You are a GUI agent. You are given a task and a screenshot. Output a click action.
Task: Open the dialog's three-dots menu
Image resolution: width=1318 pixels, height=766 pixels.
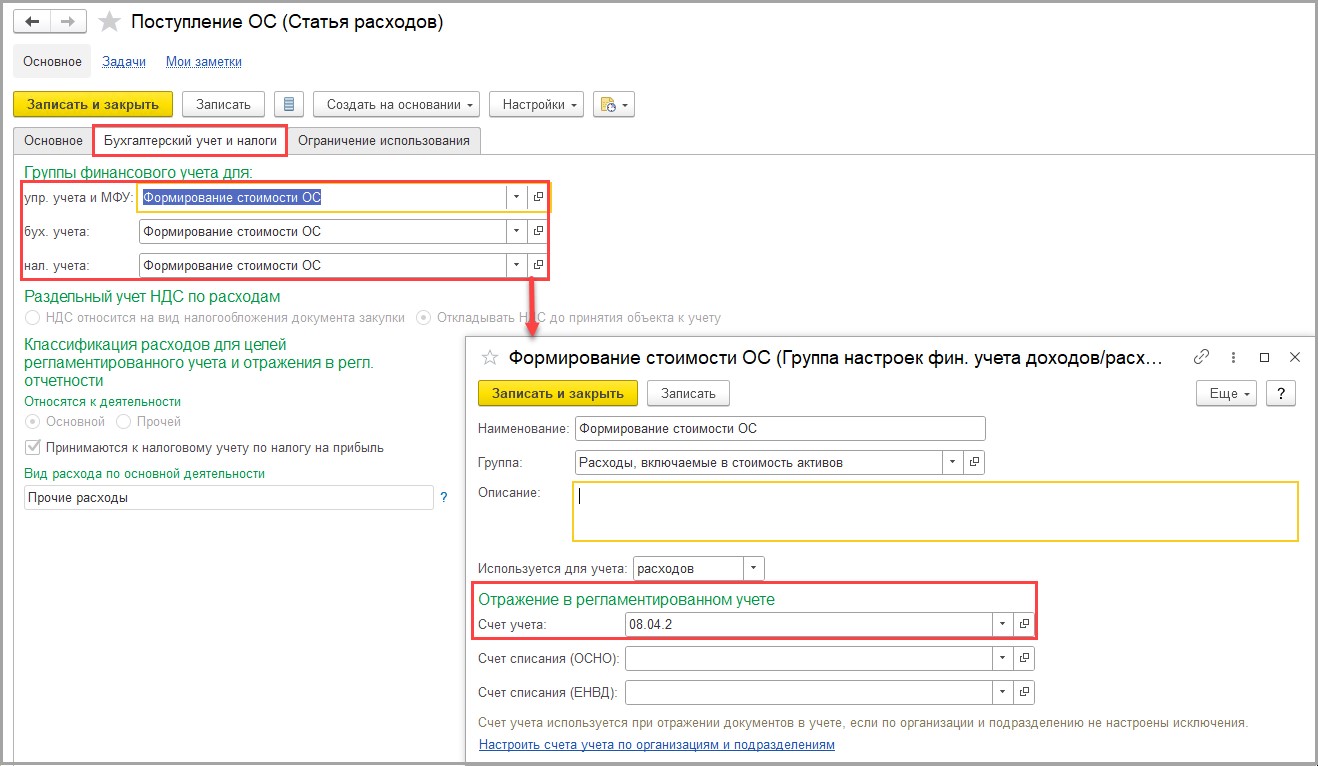[x=1234, y=357]
